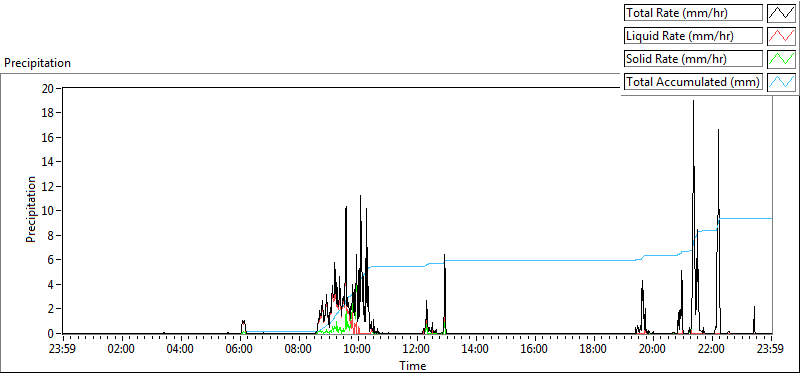
Task: Click the 16:00 time axis label
Action: [x=535, y=350]
